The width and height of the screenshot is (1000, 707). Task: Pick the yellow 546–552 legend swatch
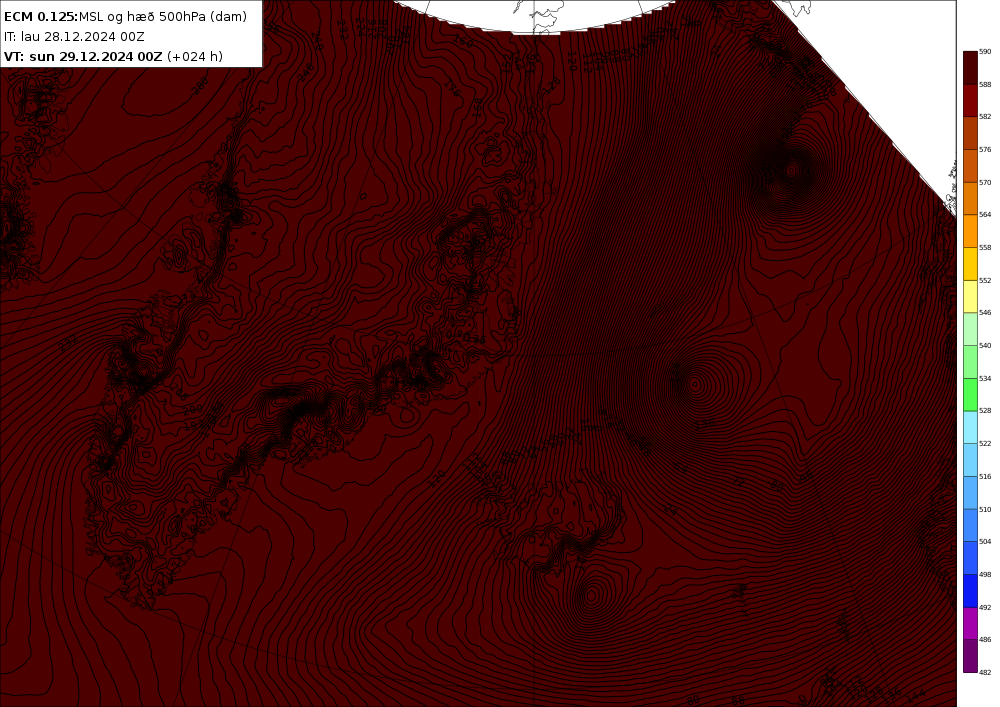(x=970, y=296)
